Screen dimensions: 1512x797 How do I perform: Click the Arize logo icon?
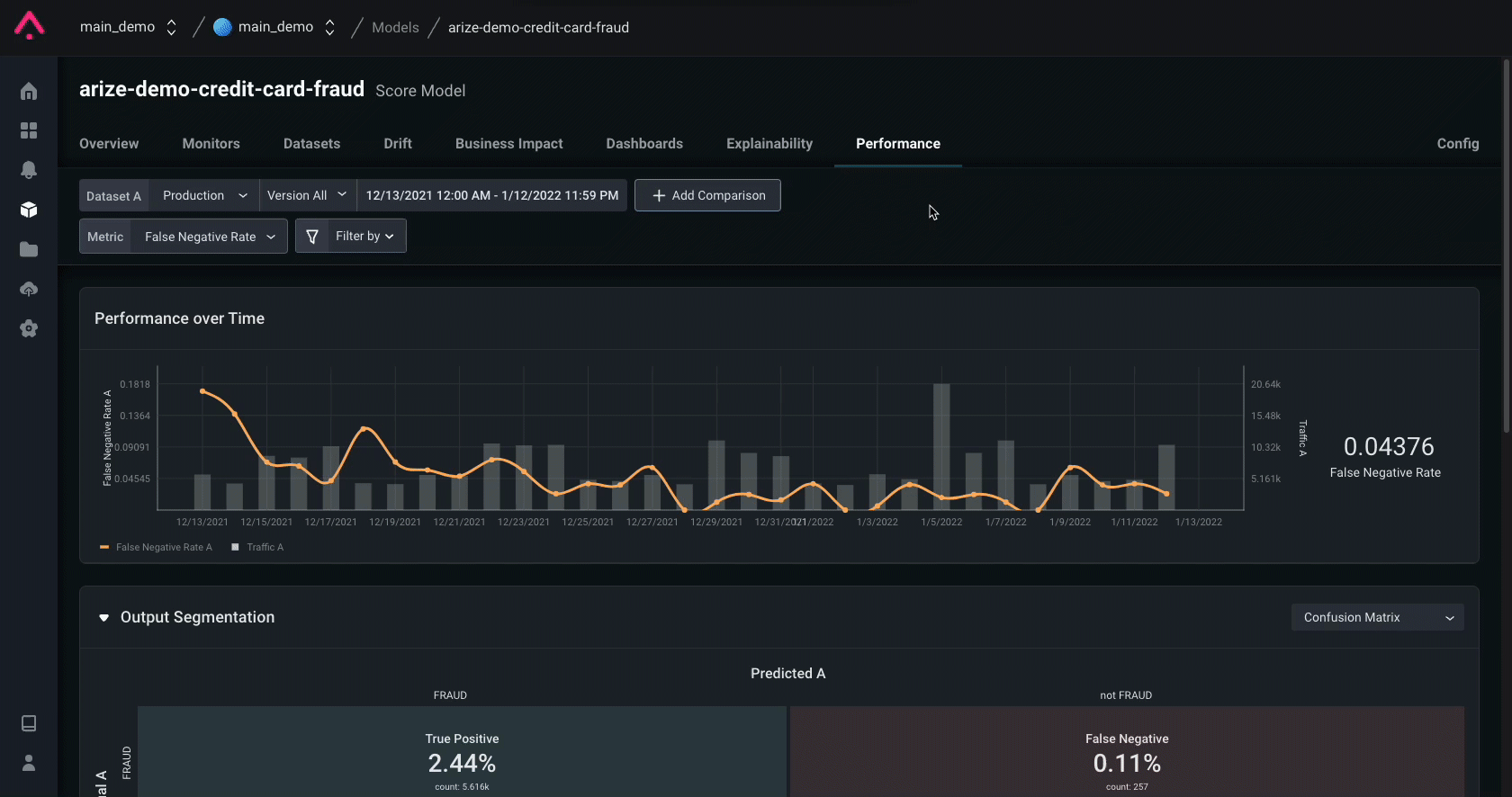click(x=29, y=25)
